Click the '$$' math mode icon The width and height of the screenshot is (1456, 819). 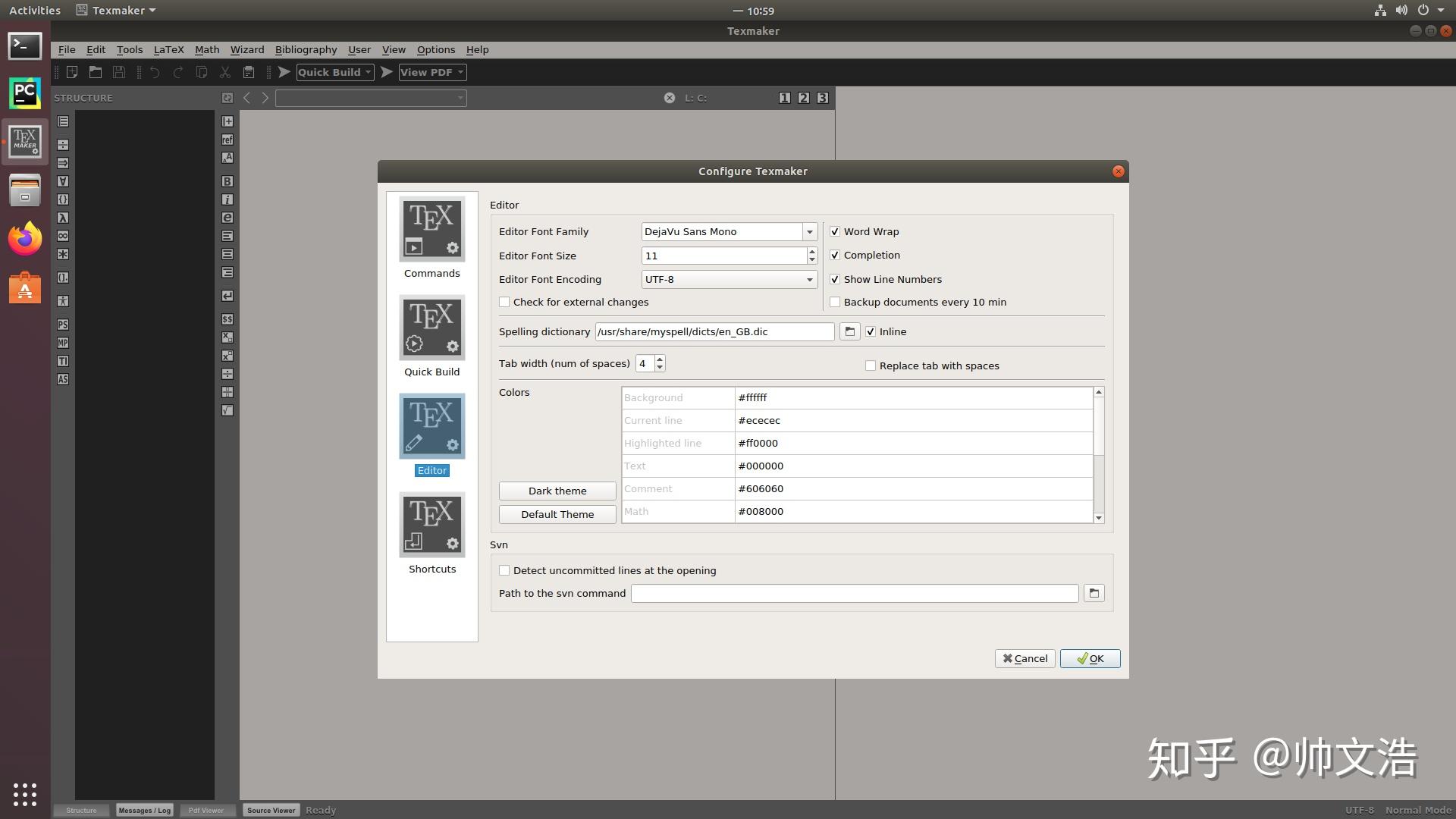pos(227,319)
